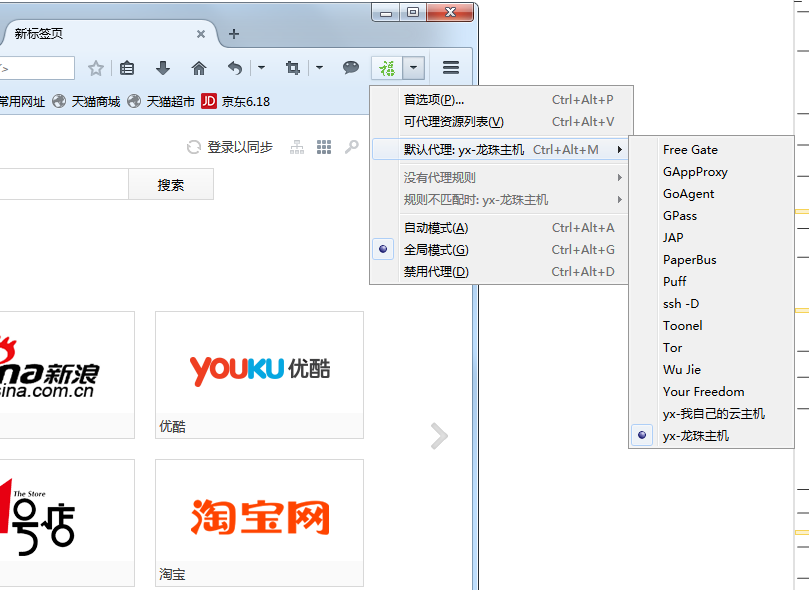This screenshot has width=809, height=590.
Task: Open 京东6.18 bookmark
Action: (x=246, y=102)
